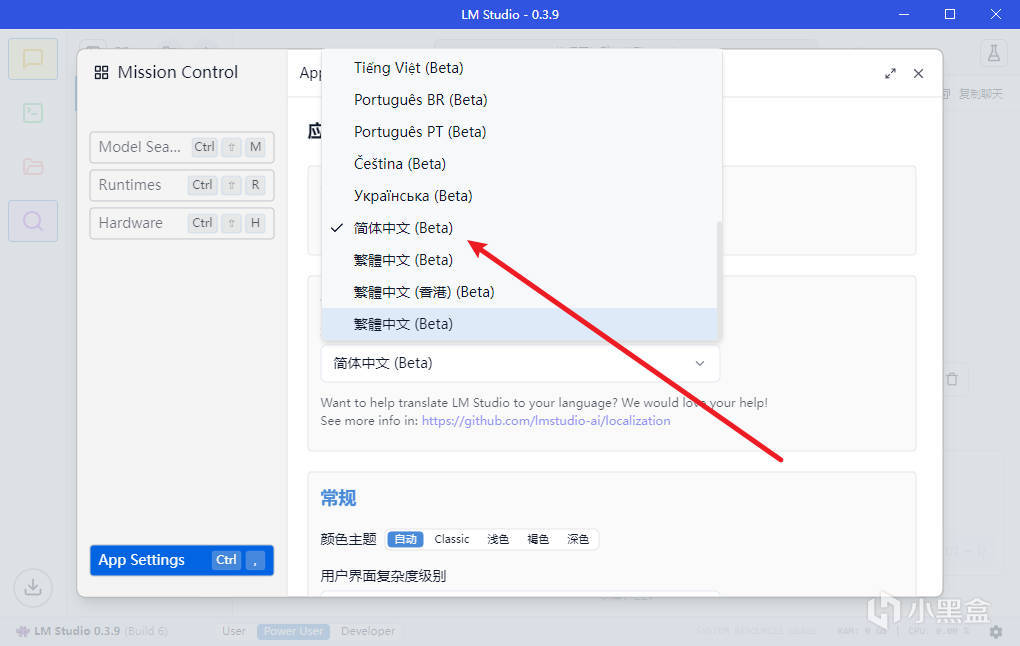Screen dimensions: 1020x646
Task: Open settings gear icon in status bar
Action: [996, 631]
